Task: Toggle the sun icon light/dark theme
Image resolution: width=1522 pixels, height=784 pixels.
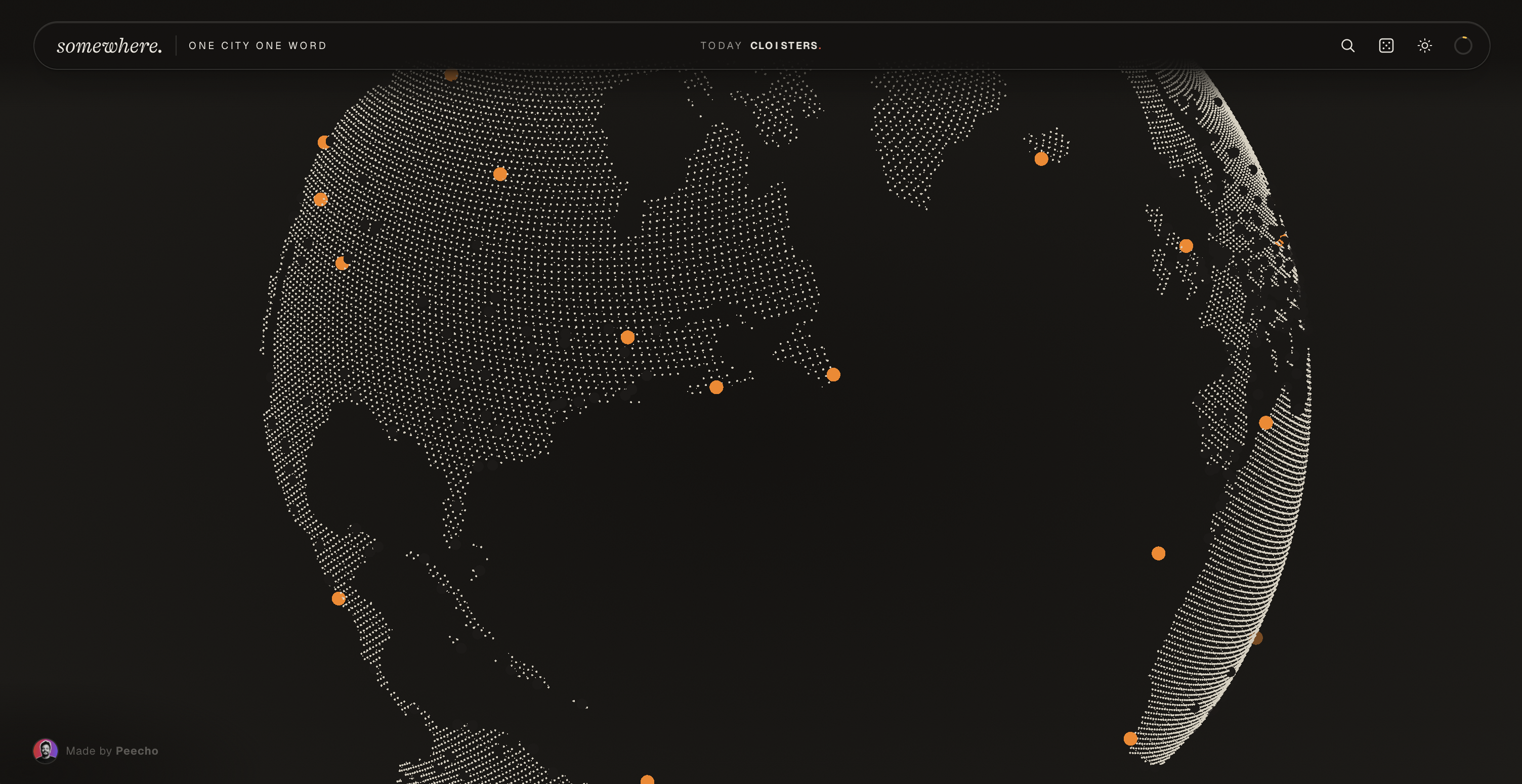Action: pyautogui.click(x=1424, y=46)
